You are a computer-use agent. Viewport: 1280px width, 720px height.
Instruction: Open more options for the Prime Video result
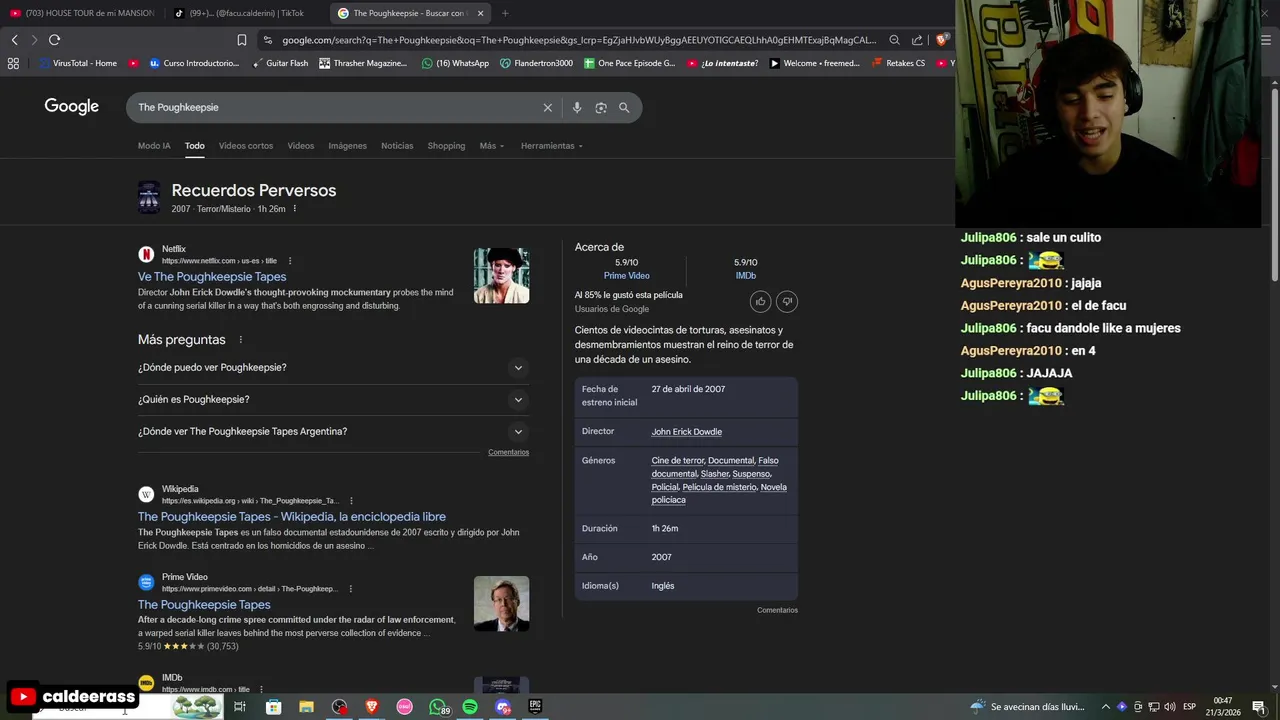(x=350, y=589)
